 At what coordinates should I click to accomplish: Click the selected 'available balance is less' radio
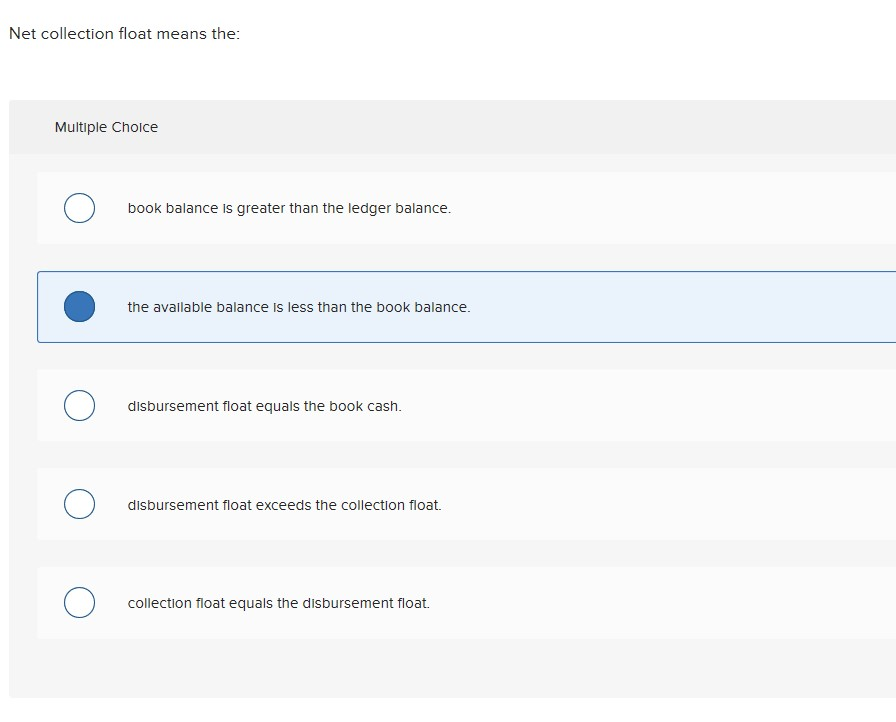click(x=79, y=307)
